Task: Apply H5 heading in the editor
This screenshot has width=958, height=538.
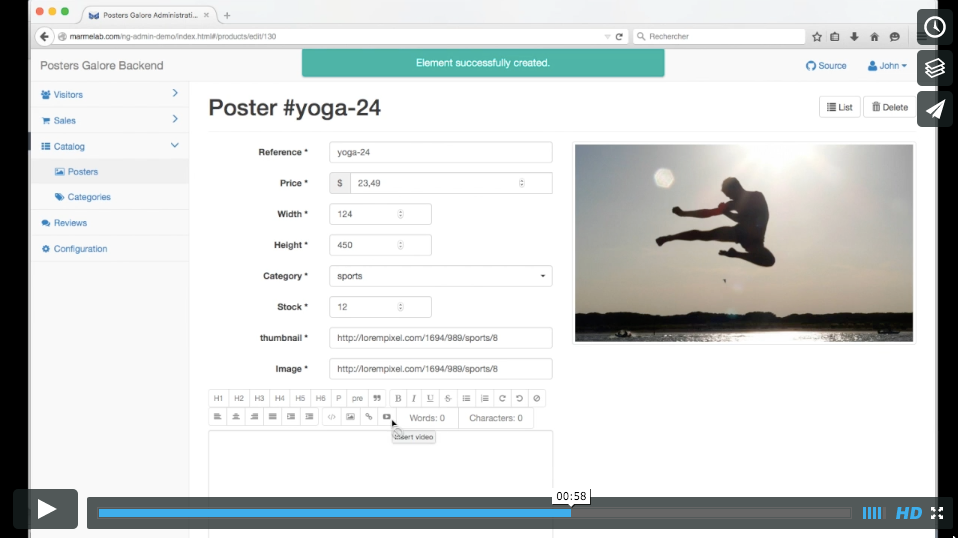Action: [300, 398]
